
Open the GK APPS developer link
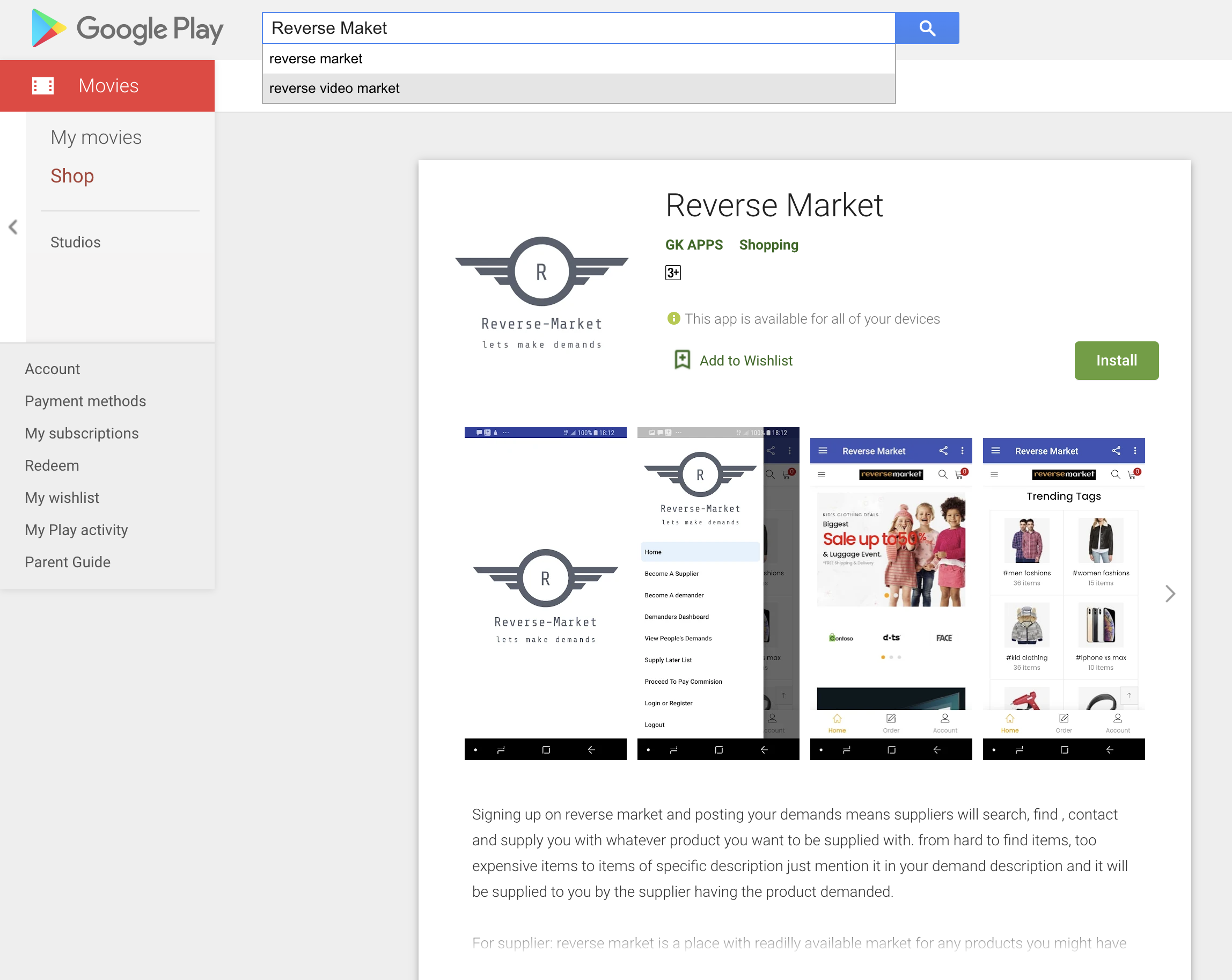[694, 245]
